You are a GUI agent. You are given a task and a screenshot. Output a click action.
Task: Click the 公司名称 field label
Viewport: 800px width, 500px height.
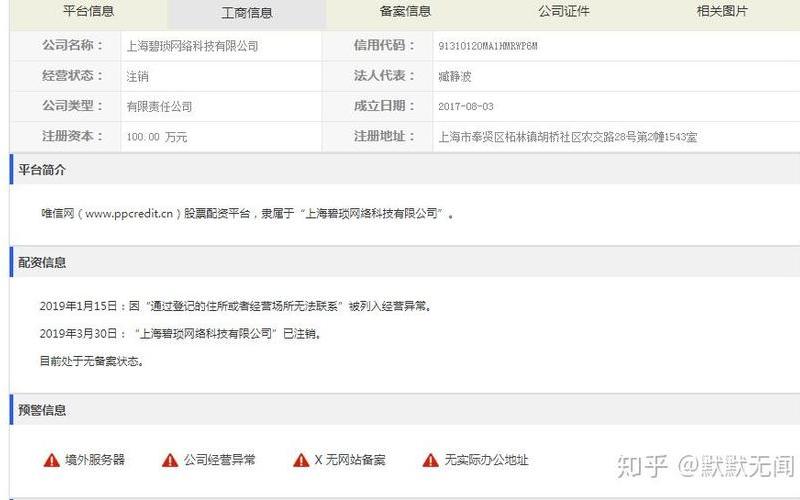(72, 45)
